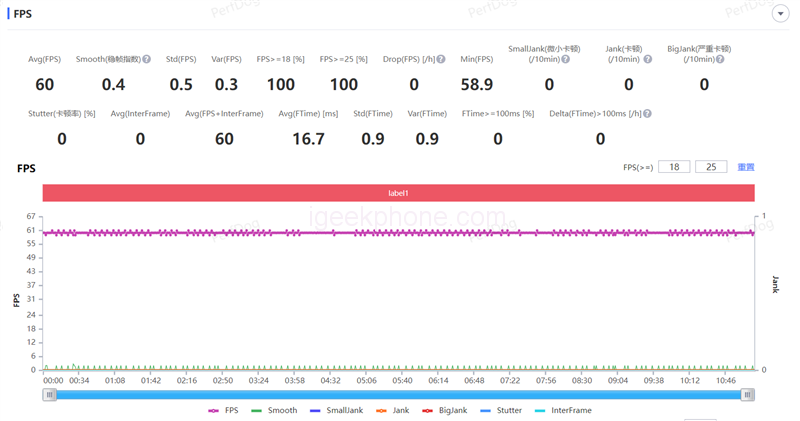Click the blue 重置 reset link
Image resolution: width=800 pixels, height=421 pixels.
click(x=746, y=167)
